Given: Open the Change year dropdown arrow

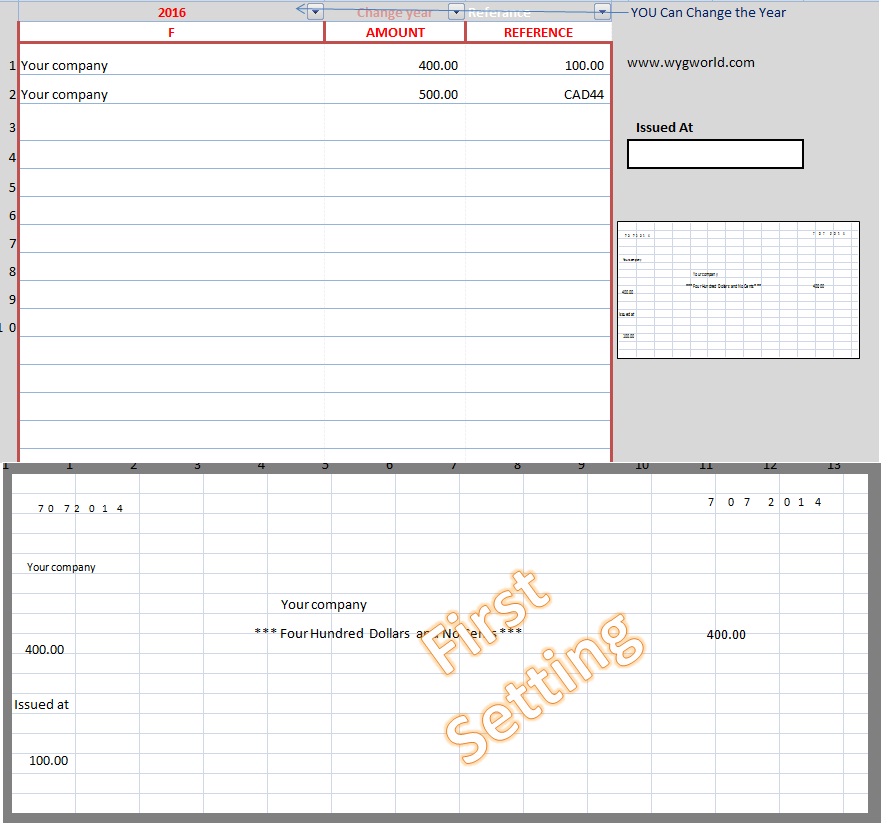Looking at the screenshot, I should (456, 11).
